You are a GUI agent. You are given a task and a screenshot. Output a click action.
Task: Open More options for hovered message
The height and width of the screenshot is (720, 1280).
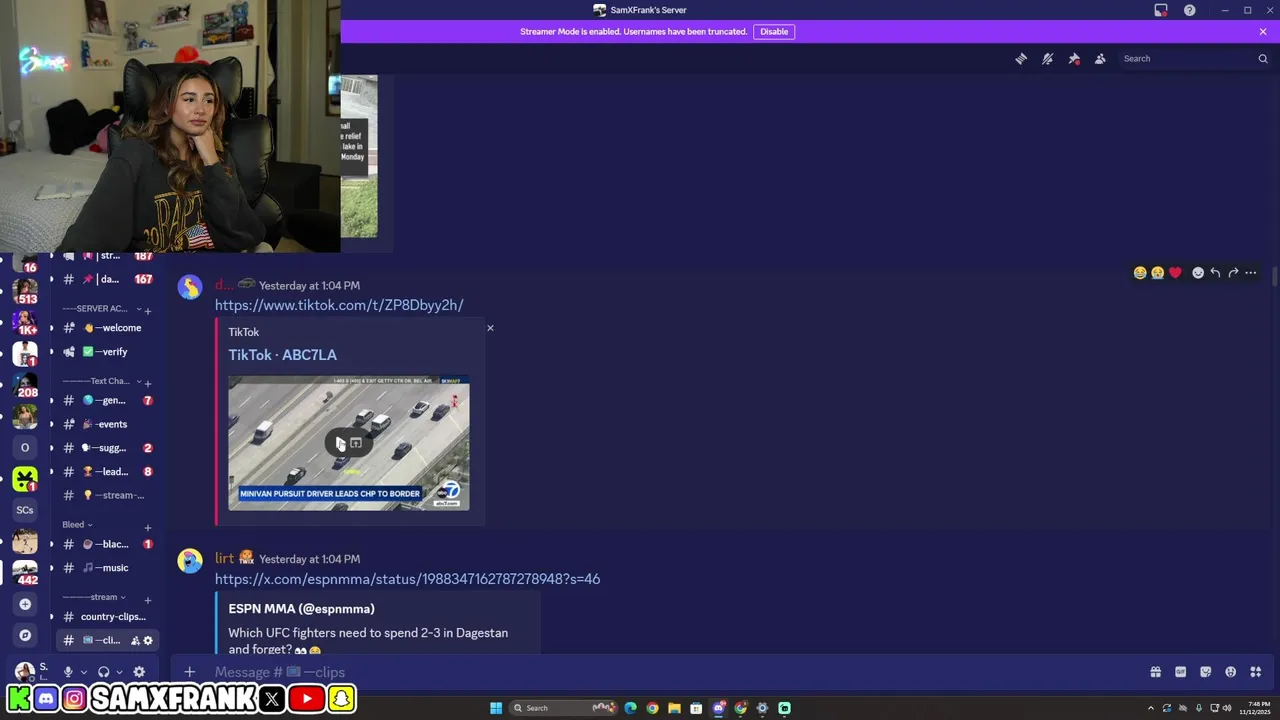pyautogui.click(x=1251, y=273)
